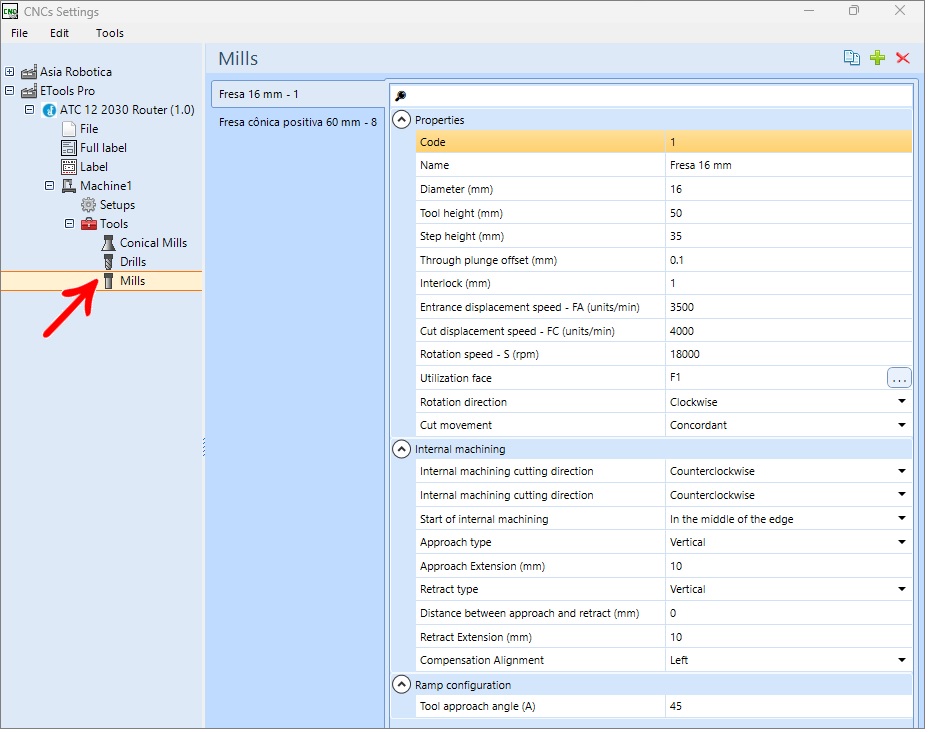
Task: Click the Drills bit icon
Action: coord(108,261)
